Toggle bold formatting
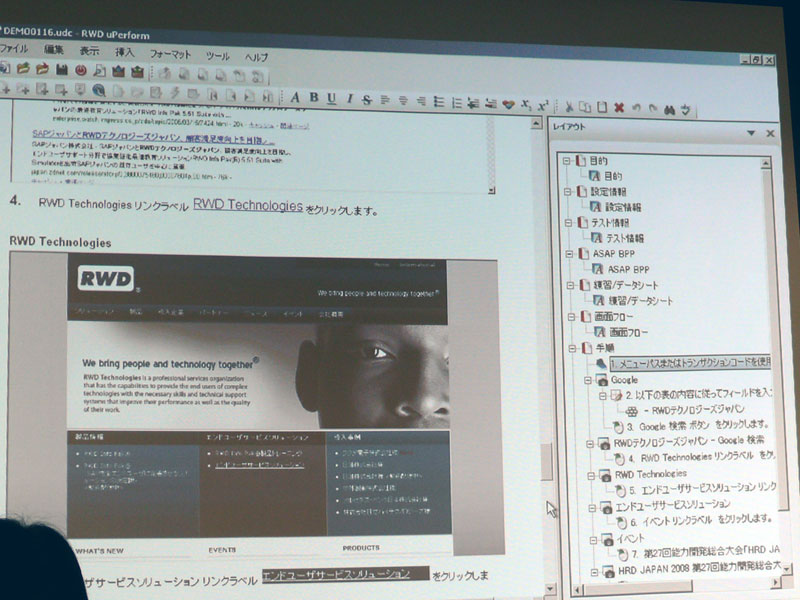The width and height of the screenshot is (800, 600). 314,97
